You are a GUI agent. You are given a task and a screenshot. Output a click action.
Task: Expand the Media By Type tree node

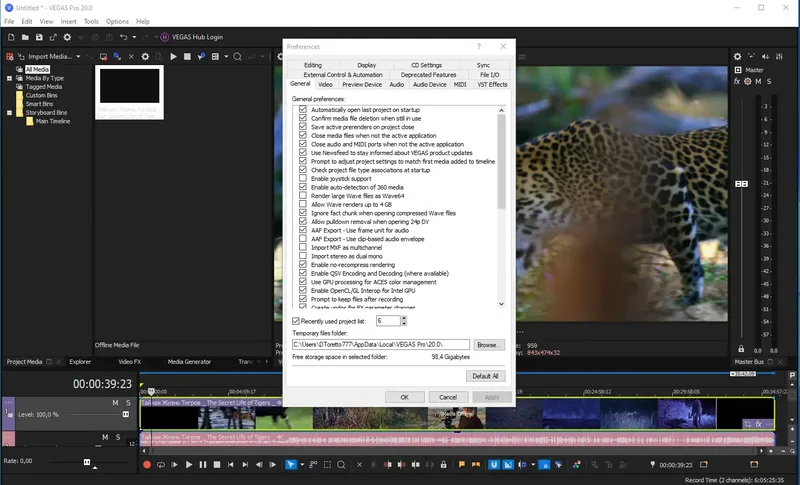(9, 79)
